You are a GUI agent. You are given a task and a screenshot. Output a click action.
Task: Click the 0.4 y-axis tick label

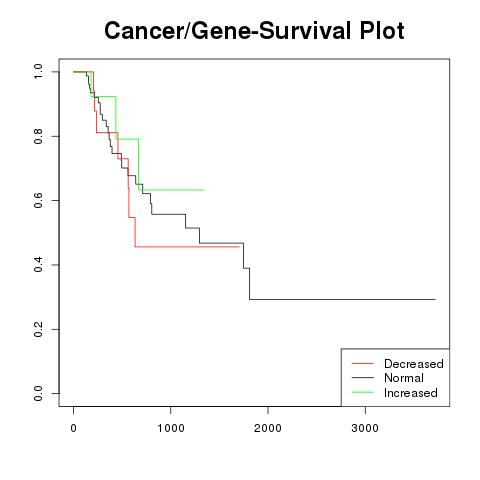click(x=38, y=265)
